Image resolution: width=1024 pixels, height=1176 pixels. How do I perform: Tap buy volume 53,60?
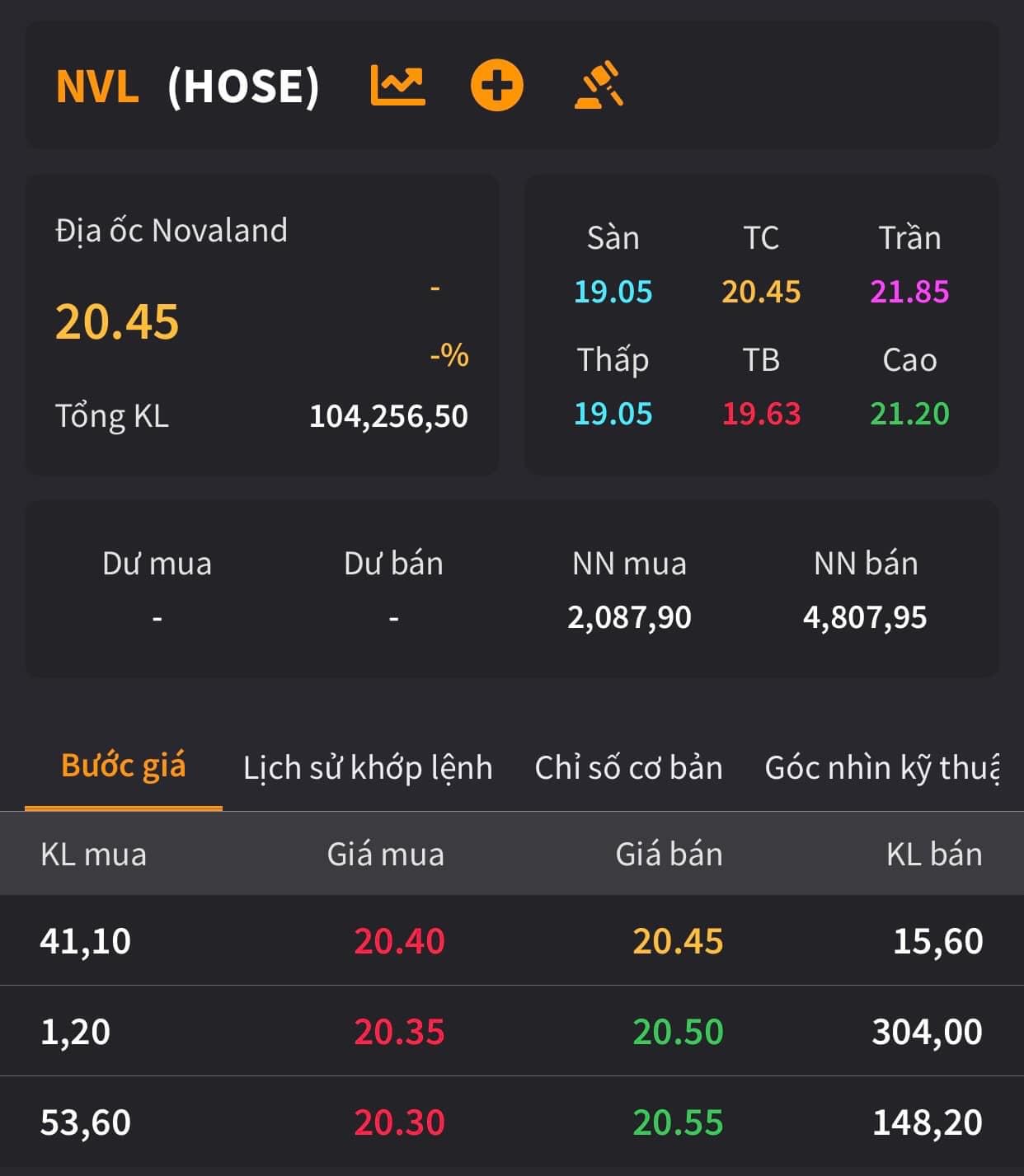click(86, 1122)
